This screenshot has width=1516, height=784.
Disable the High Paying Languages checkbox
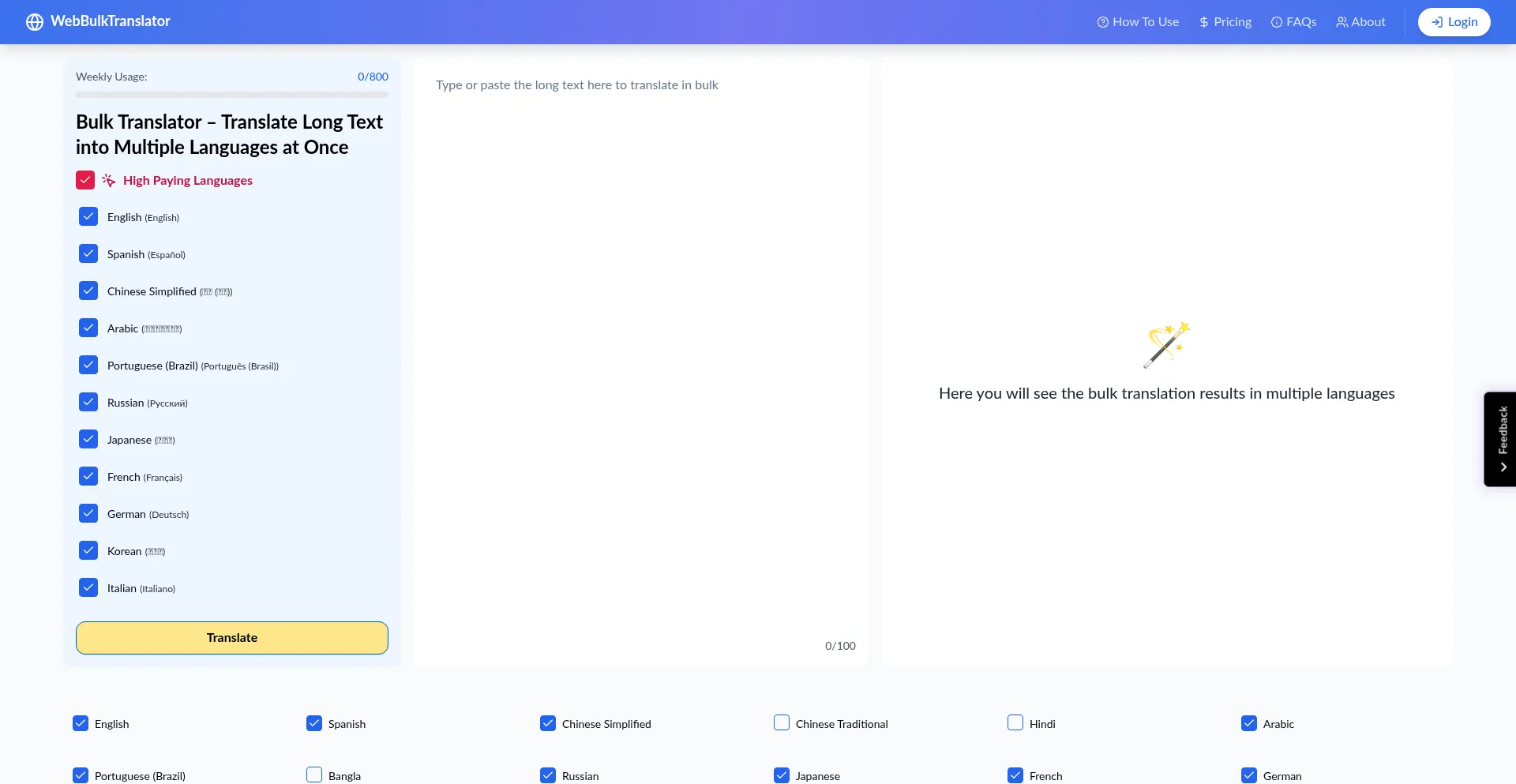tap(85, 180)
